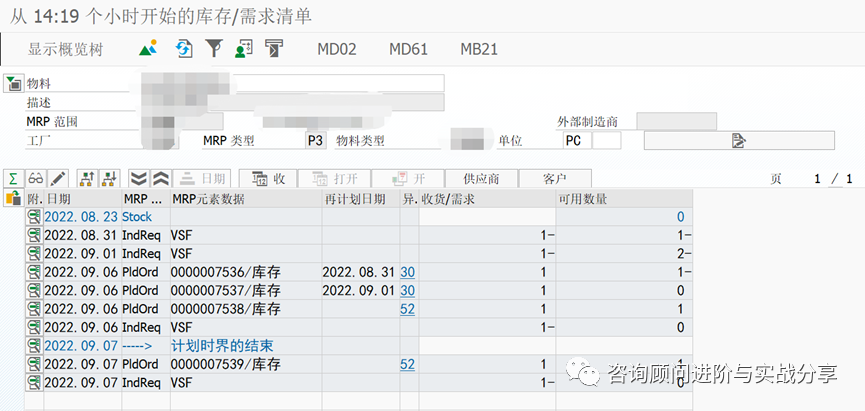Click the 日期 toolbar button
Image resolution: width=865 pixels, height=411 pixels.
(202, 179)
